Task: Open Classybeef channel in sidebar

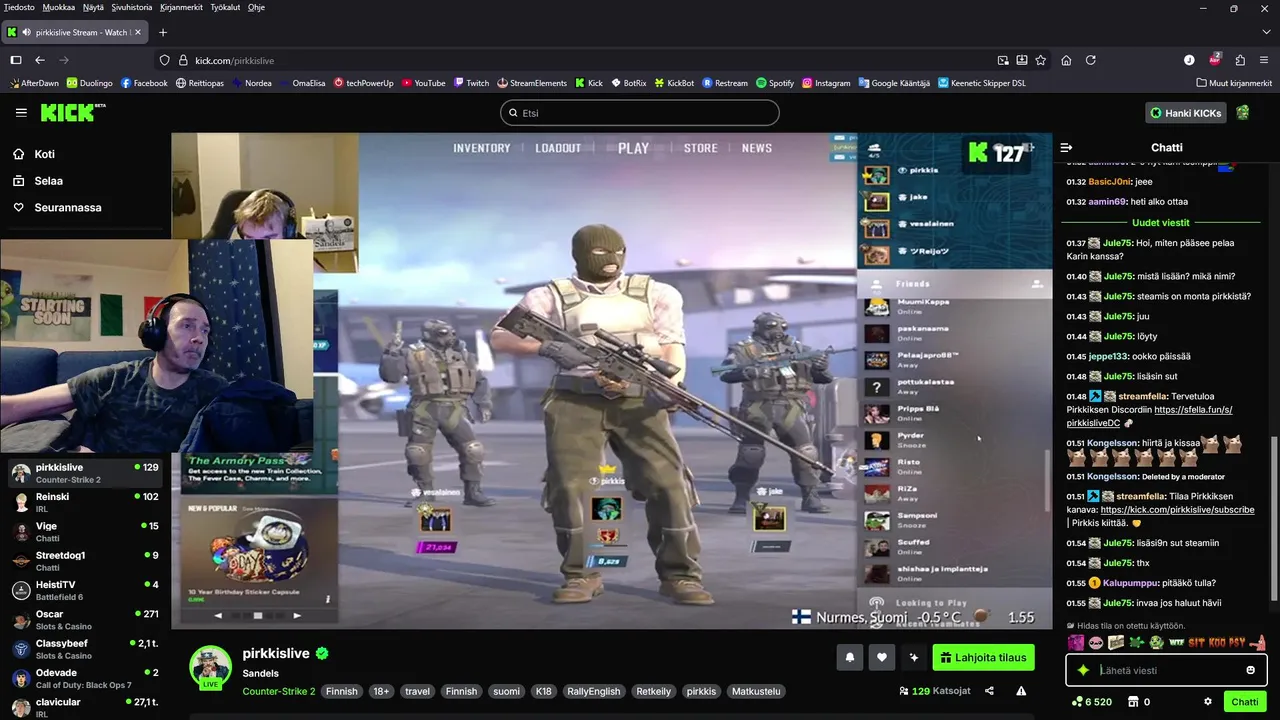Action: pyautogui.click(x=85, y=649)
